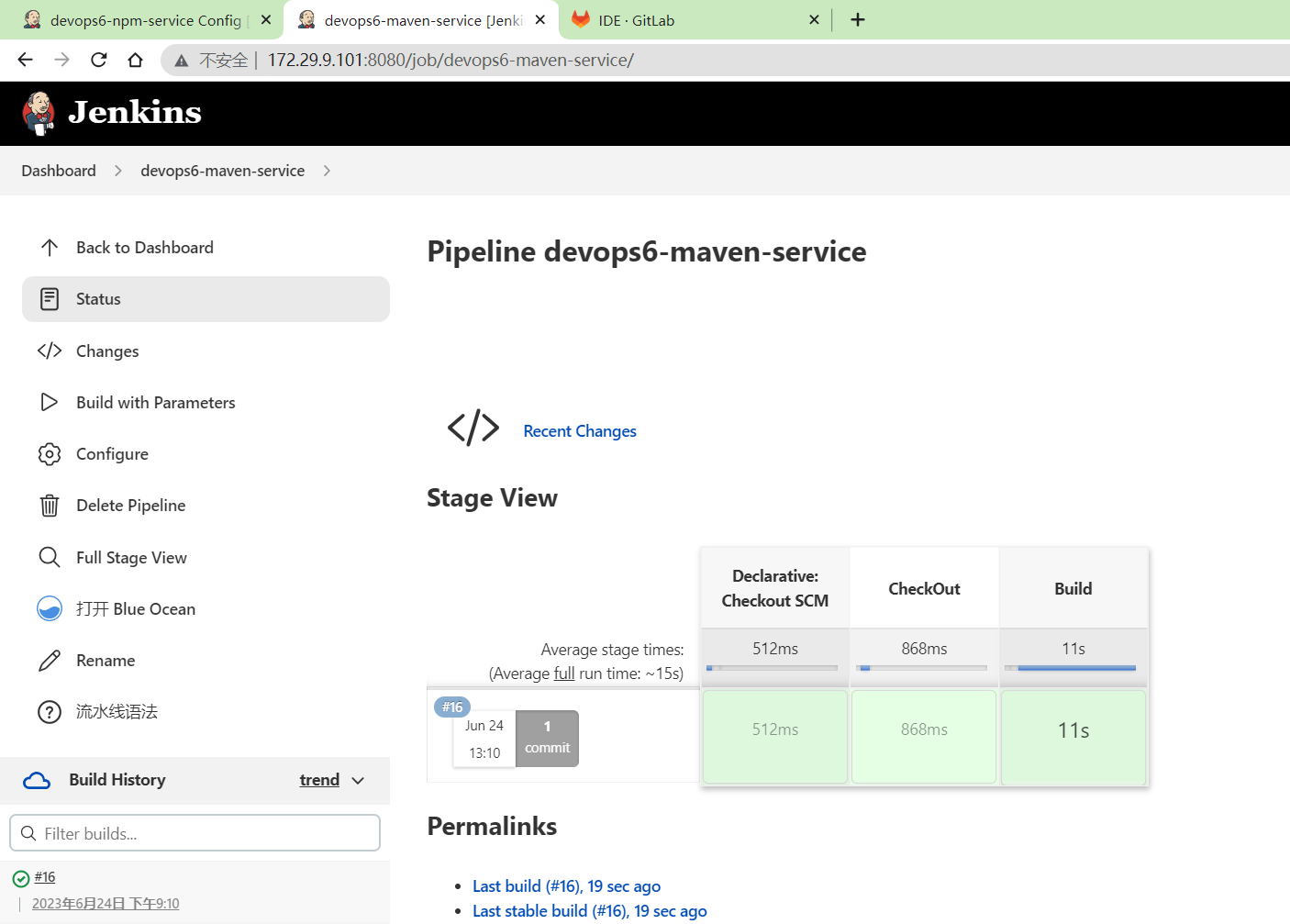This screenshot has width=1290, height=924.
Task: Open a new browser tab with plus
Action: pyautogui.click(x=858, y=19)
